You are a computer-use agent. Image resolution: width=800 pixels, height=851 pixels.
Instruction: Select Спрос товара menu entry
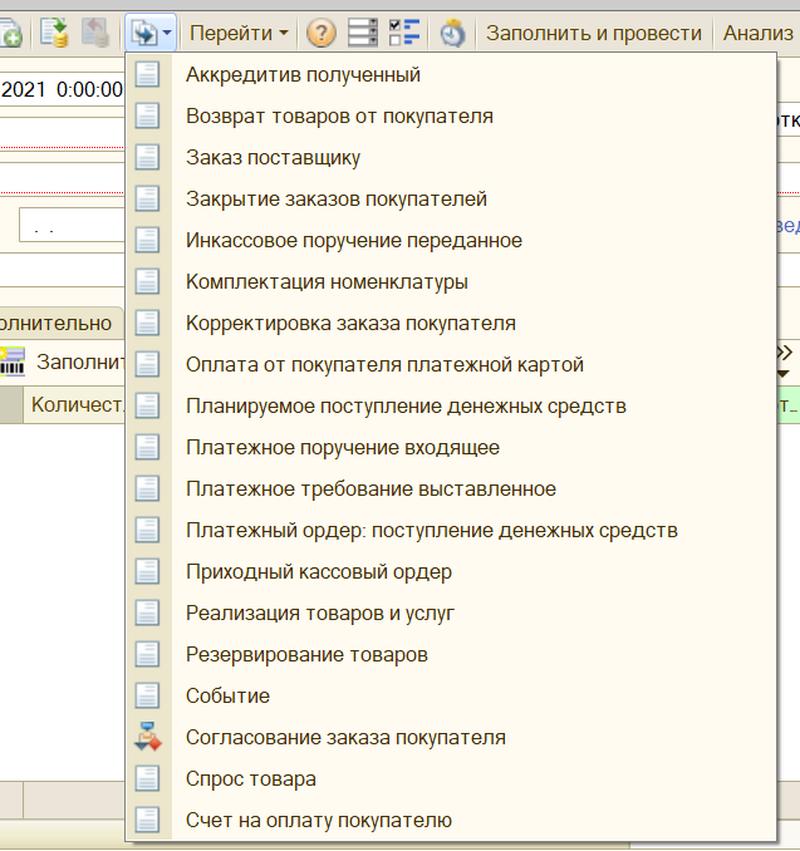[x=450, y=779]
